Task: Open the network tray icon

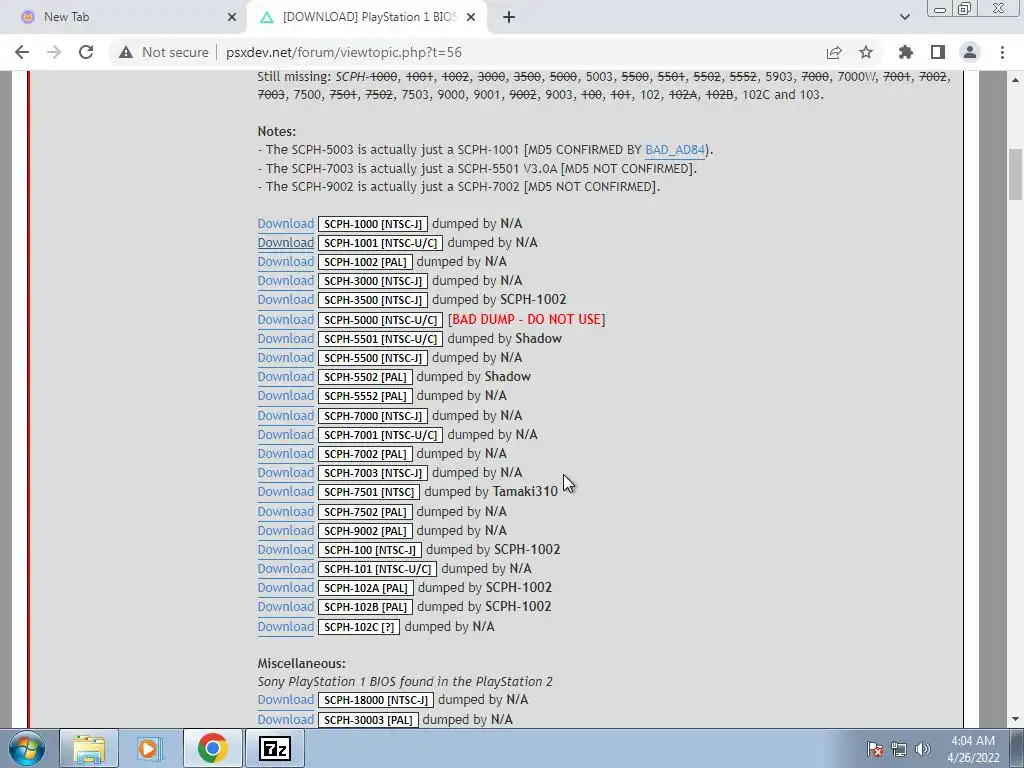Action: point(899,749)
